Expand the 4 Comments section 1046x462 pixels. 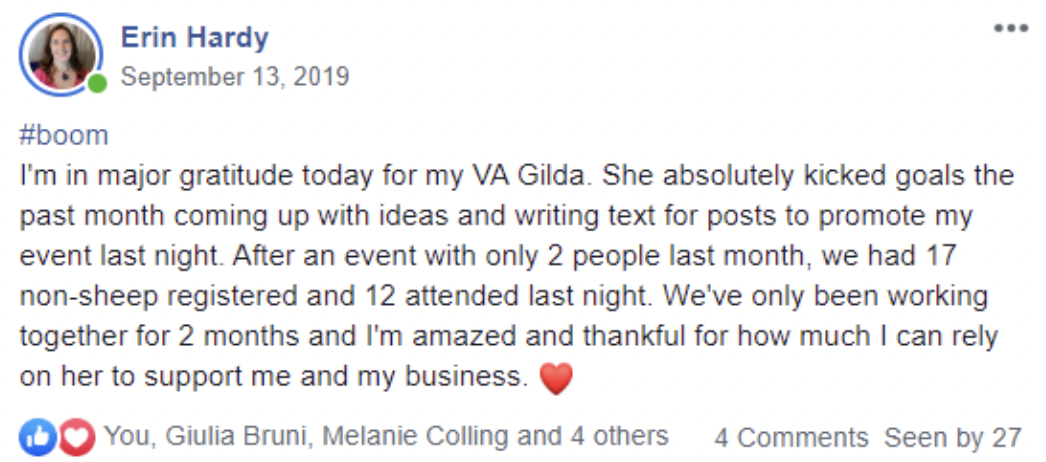pos(791,437)
